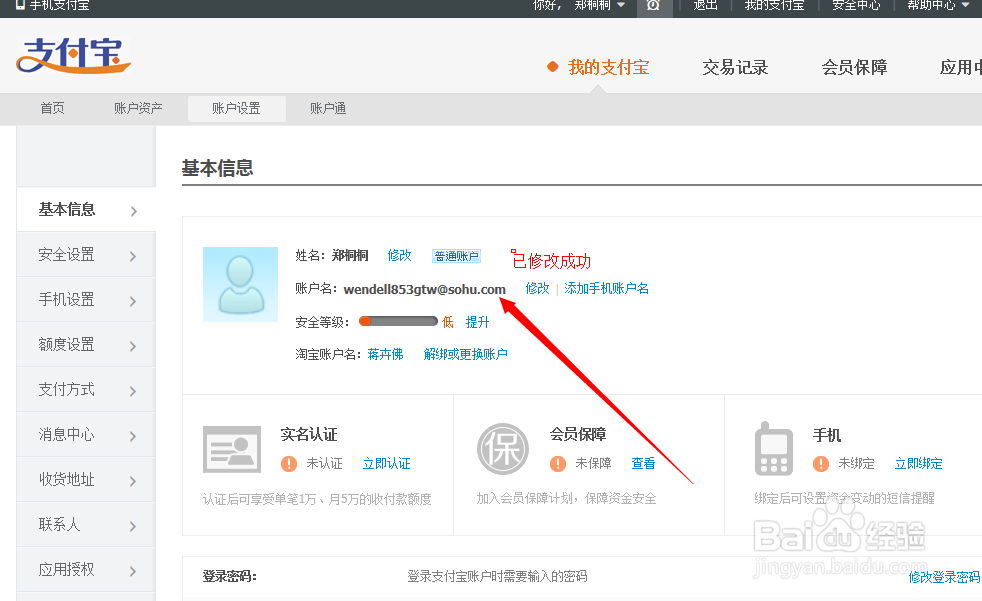Open username 郑桐桐 dropdown in top bar
Viewport: 982px width, 601px height.
point(600,6)
